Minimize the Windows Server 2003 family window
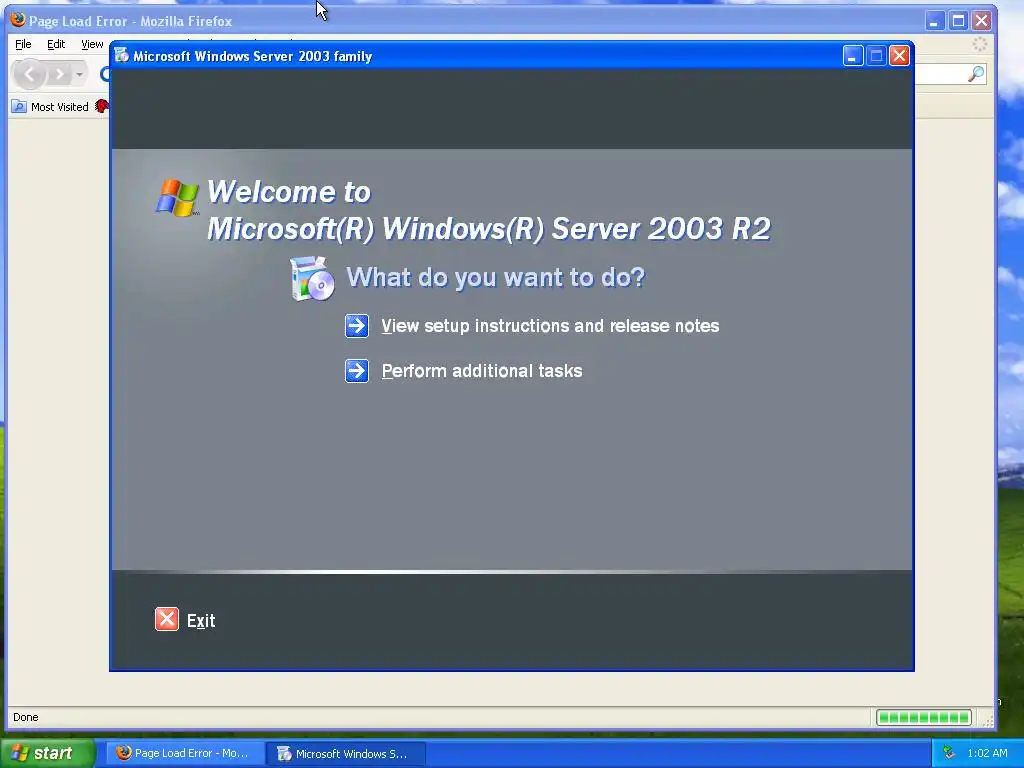 coord(852,56)
